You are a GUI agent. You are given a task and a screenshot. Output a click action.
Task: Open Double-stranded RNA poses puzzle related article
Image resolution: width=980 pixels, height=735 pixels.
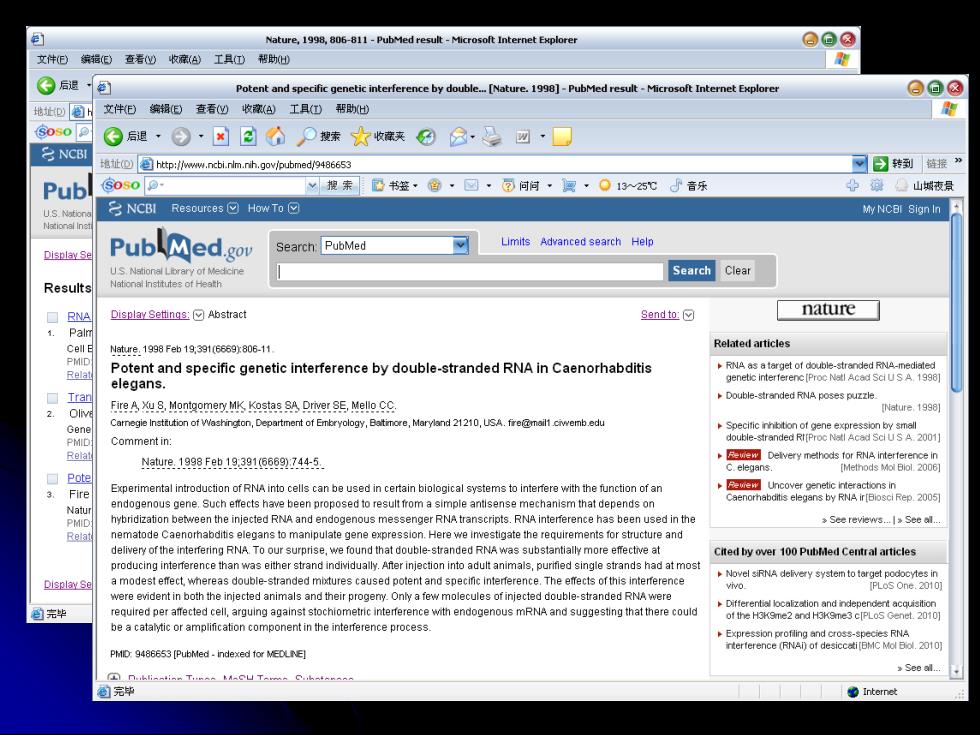tap(801, 396)
